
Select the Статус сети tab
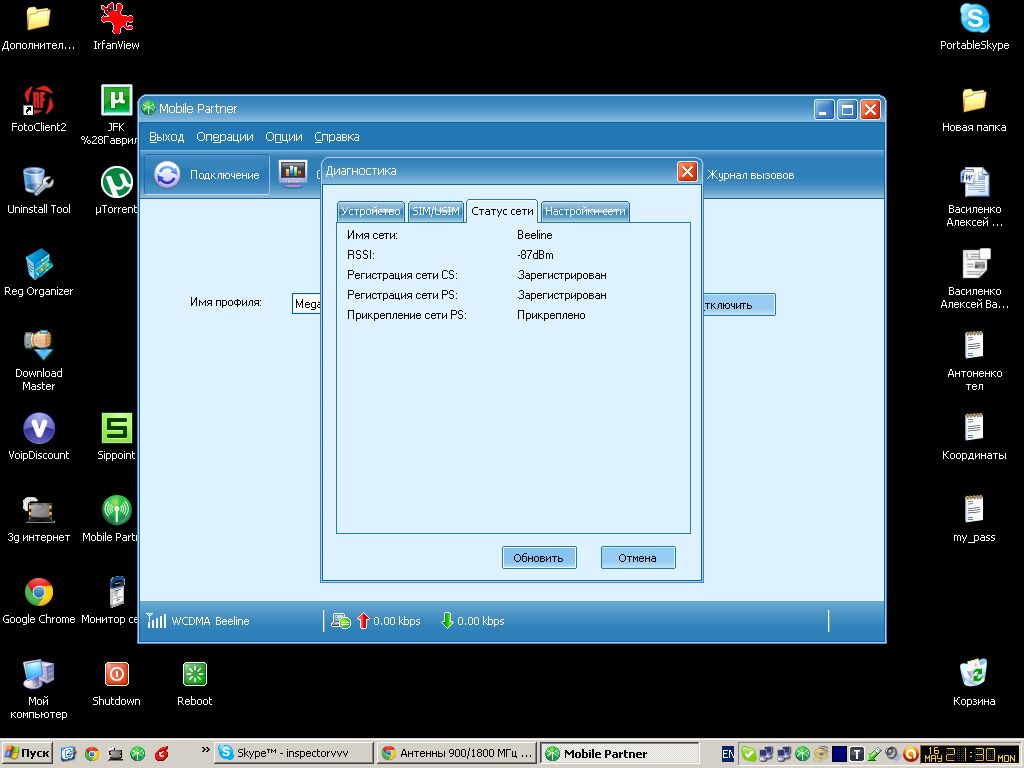(502, 211)
